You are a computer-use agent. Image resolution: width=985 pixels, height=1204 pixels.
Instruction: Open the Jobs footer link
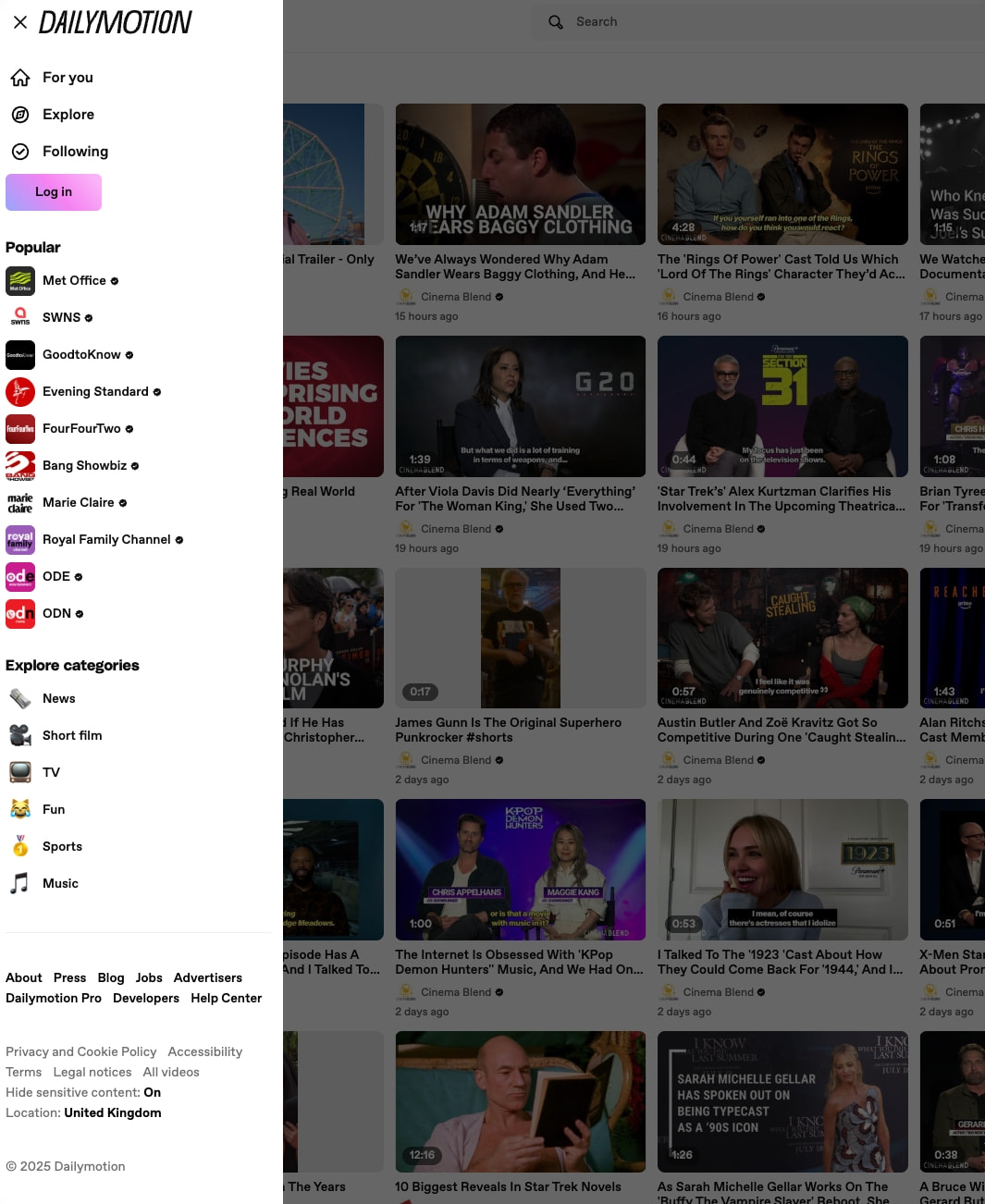pos(149,977)
